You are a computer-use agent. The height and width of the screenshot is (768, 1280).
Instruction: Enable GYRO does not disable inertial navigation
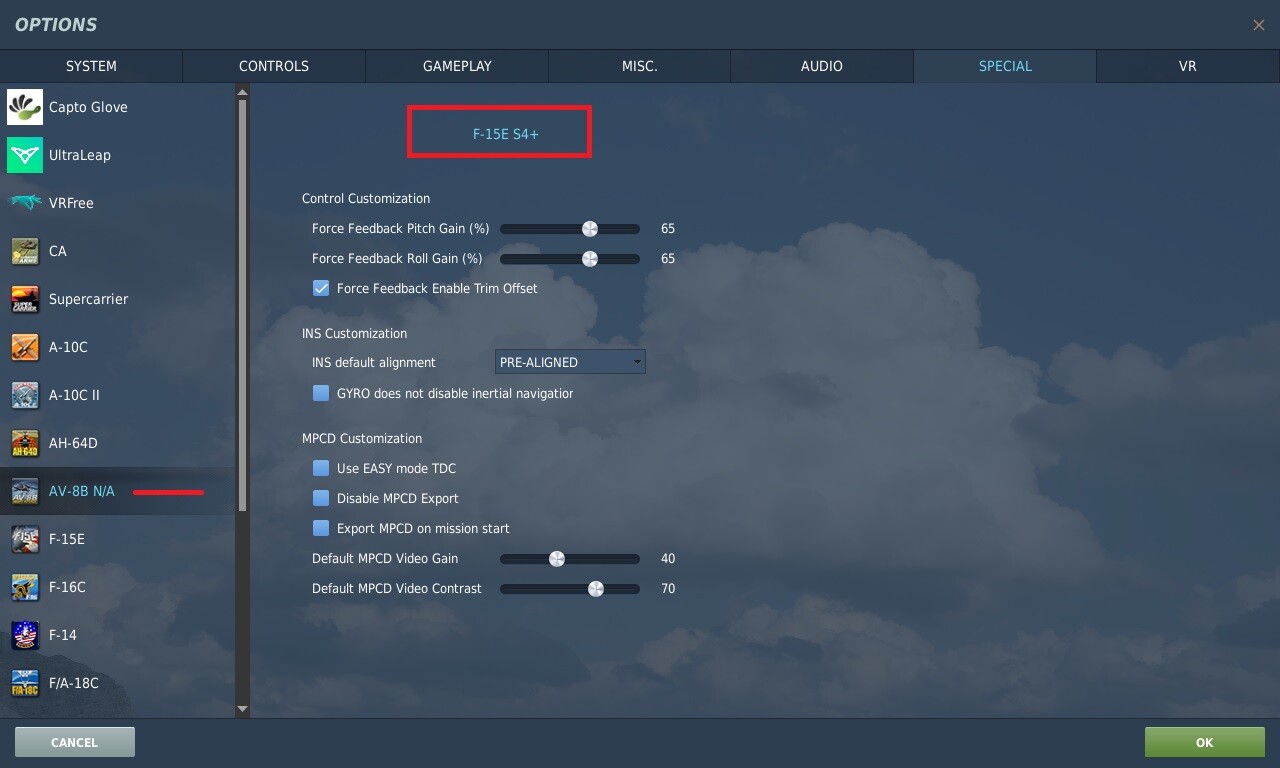coord(321,393)
